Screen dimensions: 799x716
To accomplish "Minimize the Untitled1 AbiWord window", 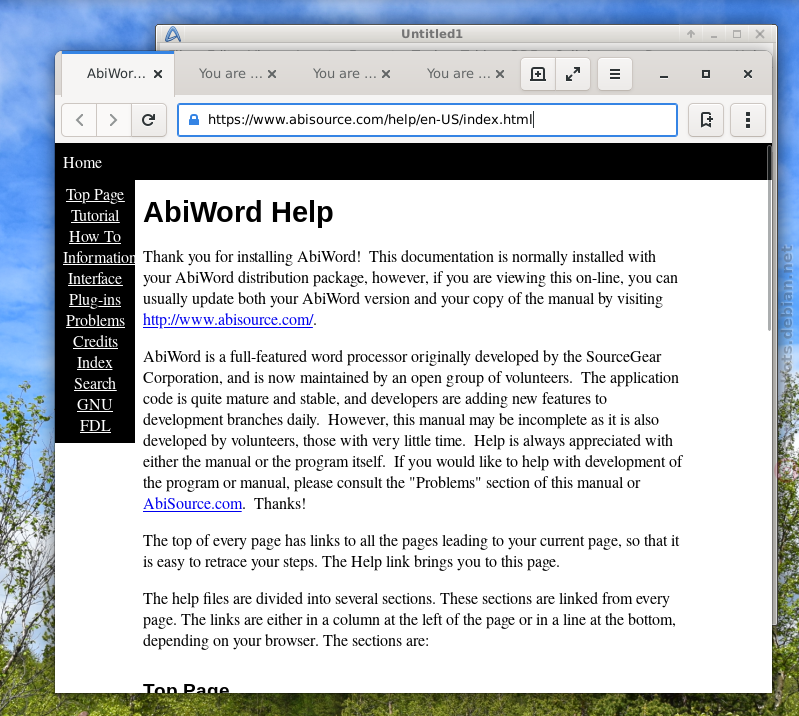I will (x=714, y=34).
